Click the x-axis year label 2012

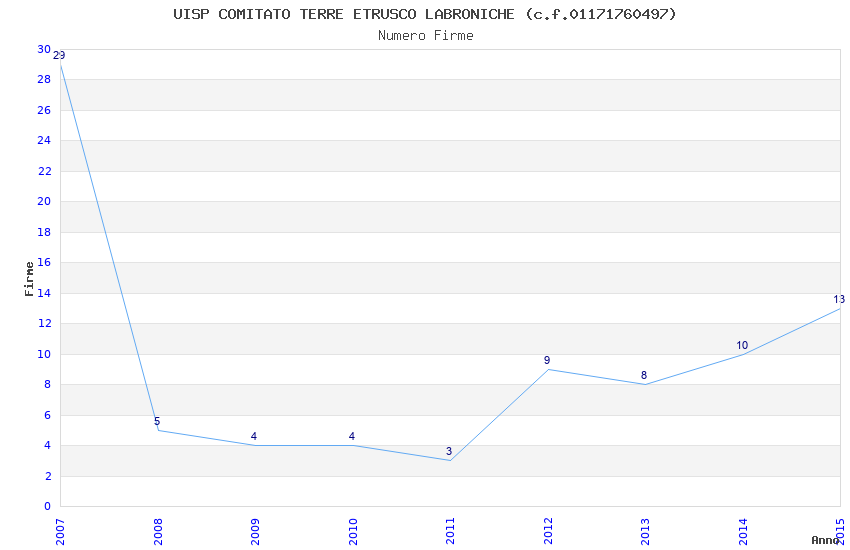coord(548,532)
